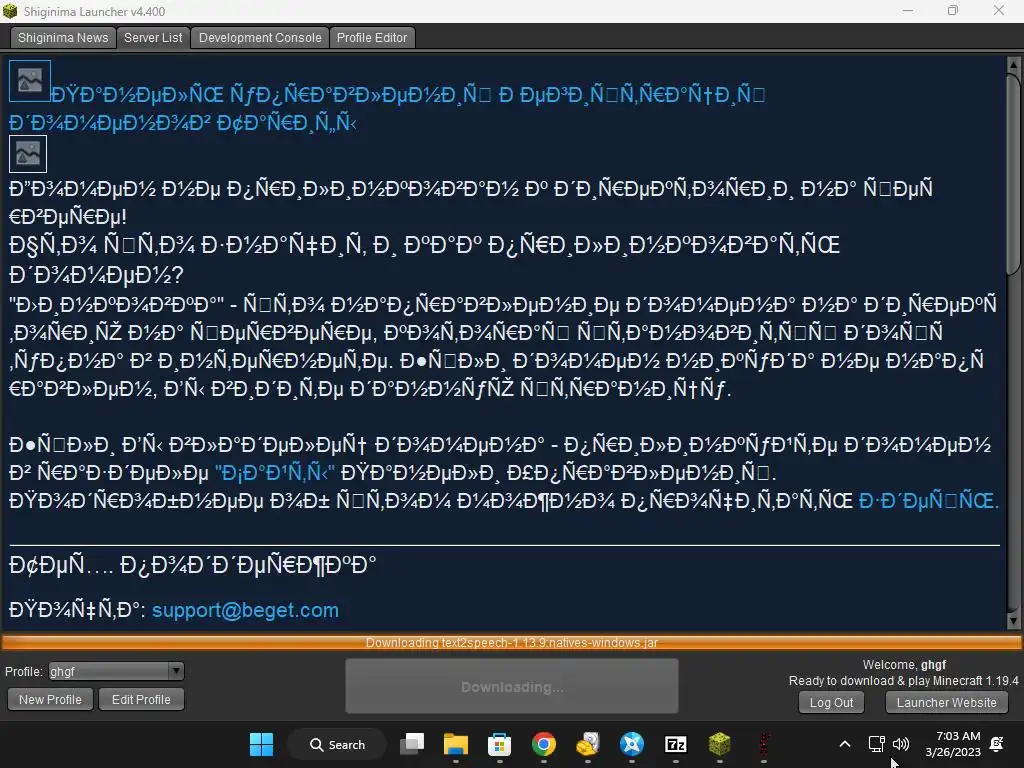The height and width of the screenshot is (768, 1024).
Task: Show hidden system tray icons chevron
Action: (844, 744)
